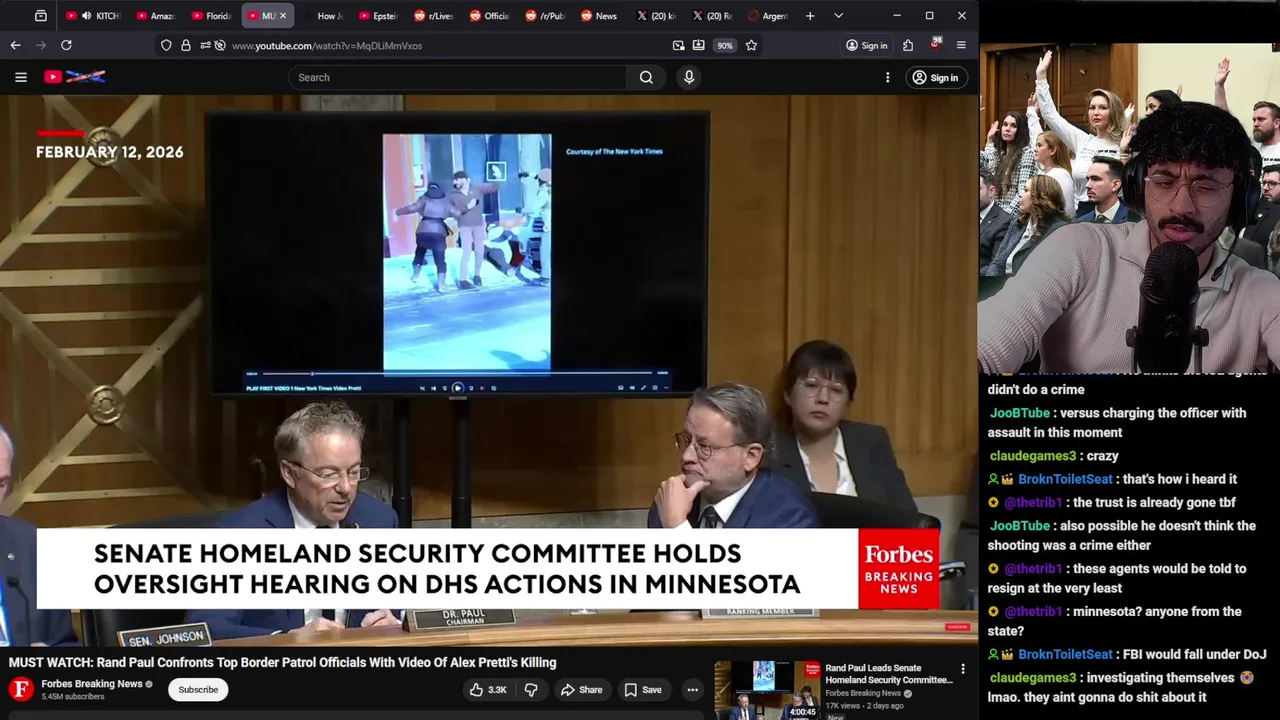
Task: Switch to the KITCH YouTube tab
Action: (x=93, y=16)
